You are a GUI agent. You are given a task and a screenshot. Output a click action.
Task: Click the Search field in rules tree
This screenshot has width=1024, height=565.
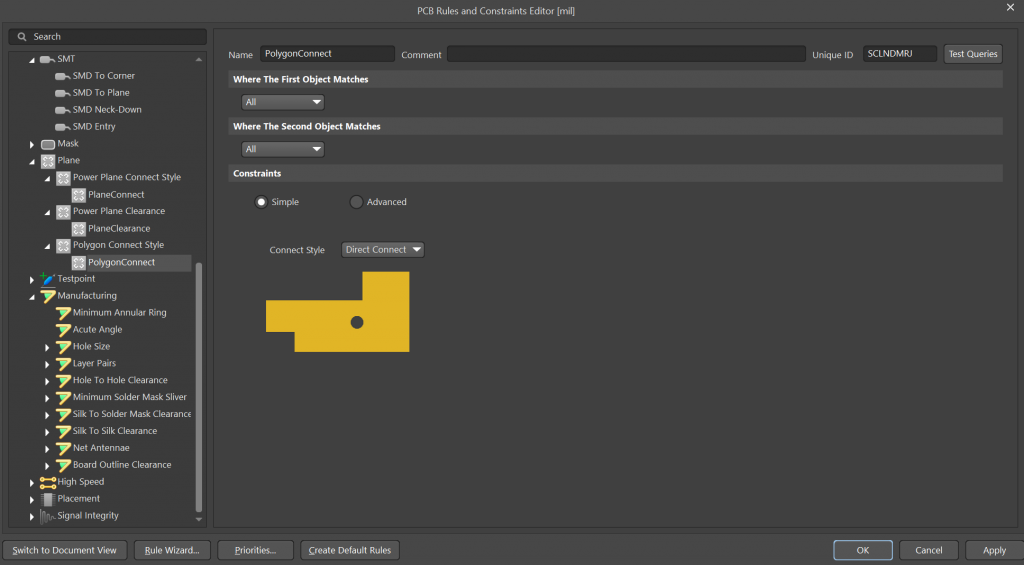[108, 37]
